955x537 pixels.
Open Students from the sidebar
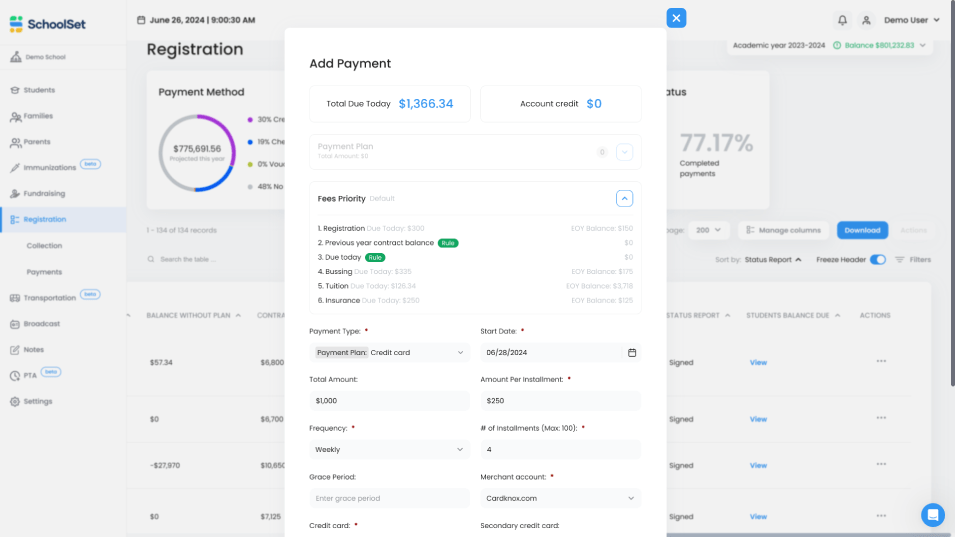[x=39, y=90]
